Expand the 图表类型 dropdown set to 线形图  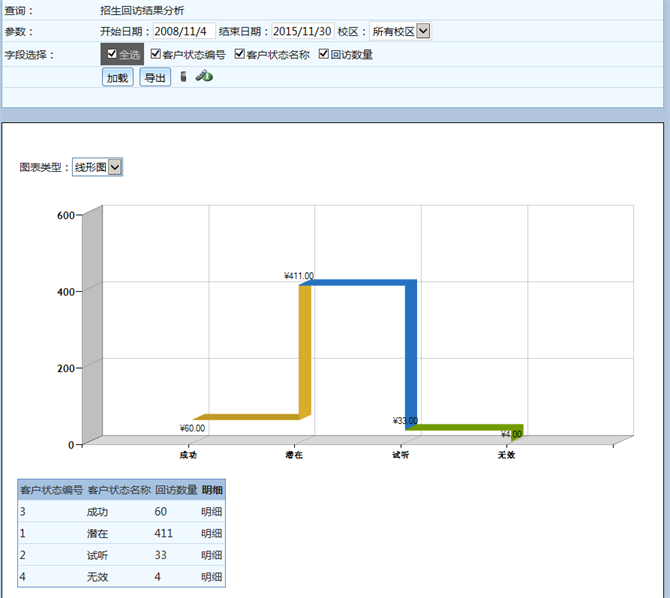click(x=97, y=167)
